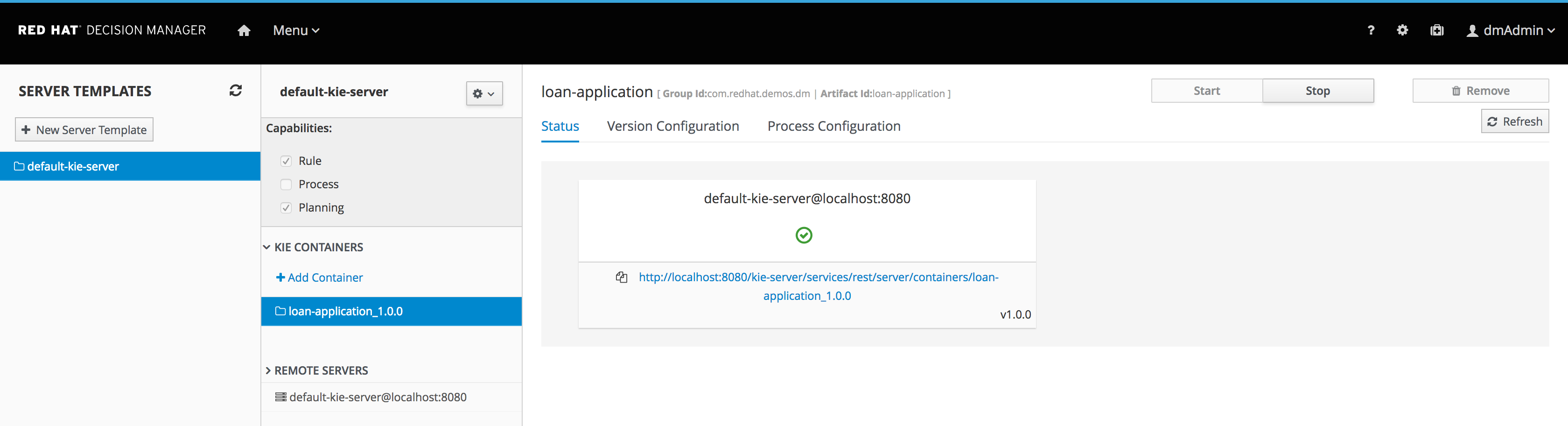This screenshot has width=1568, height=426.
Task: Open the loan-application_1.0.0 REST URL link
Action: coord(818,286)
